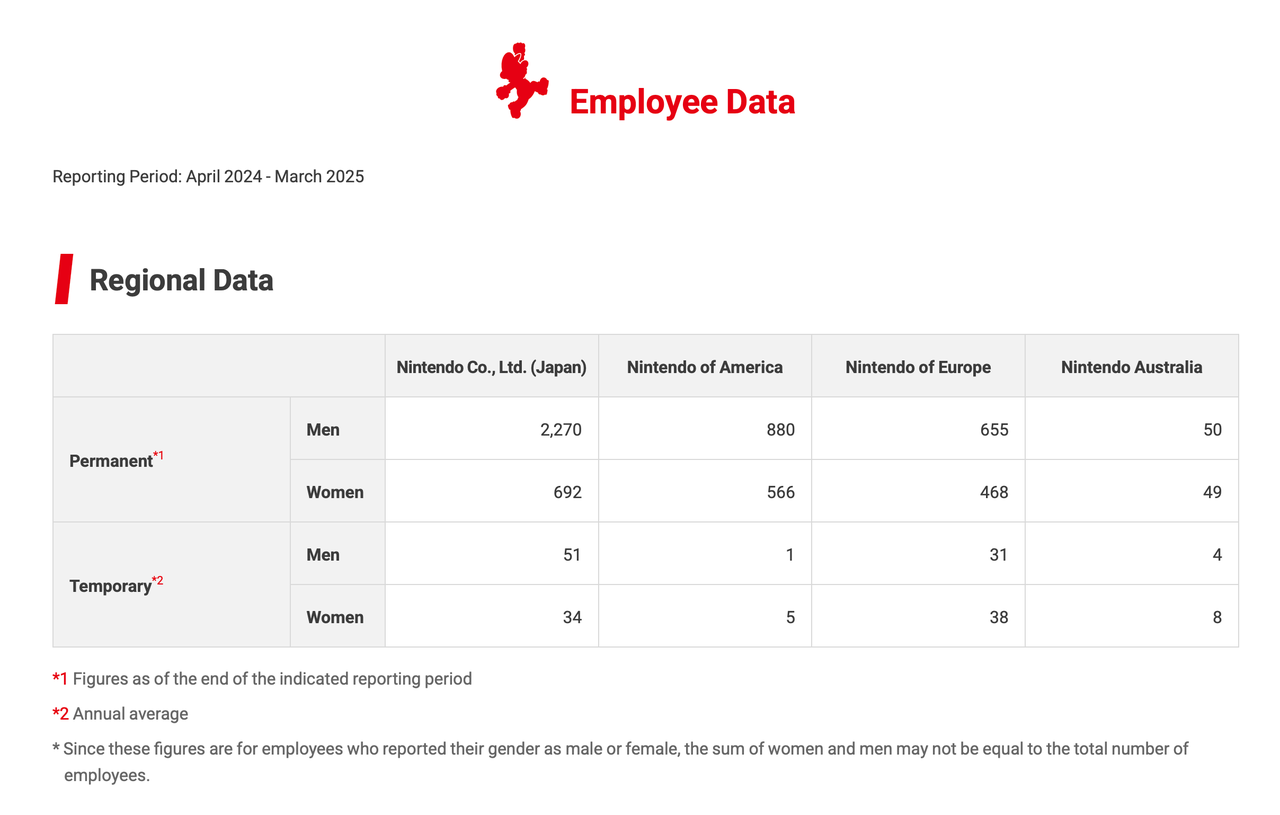The width and height of the screenshot is (1280, 815).
Task: Select the value 692 for Japan permanent women
Action: click(567, 492)
